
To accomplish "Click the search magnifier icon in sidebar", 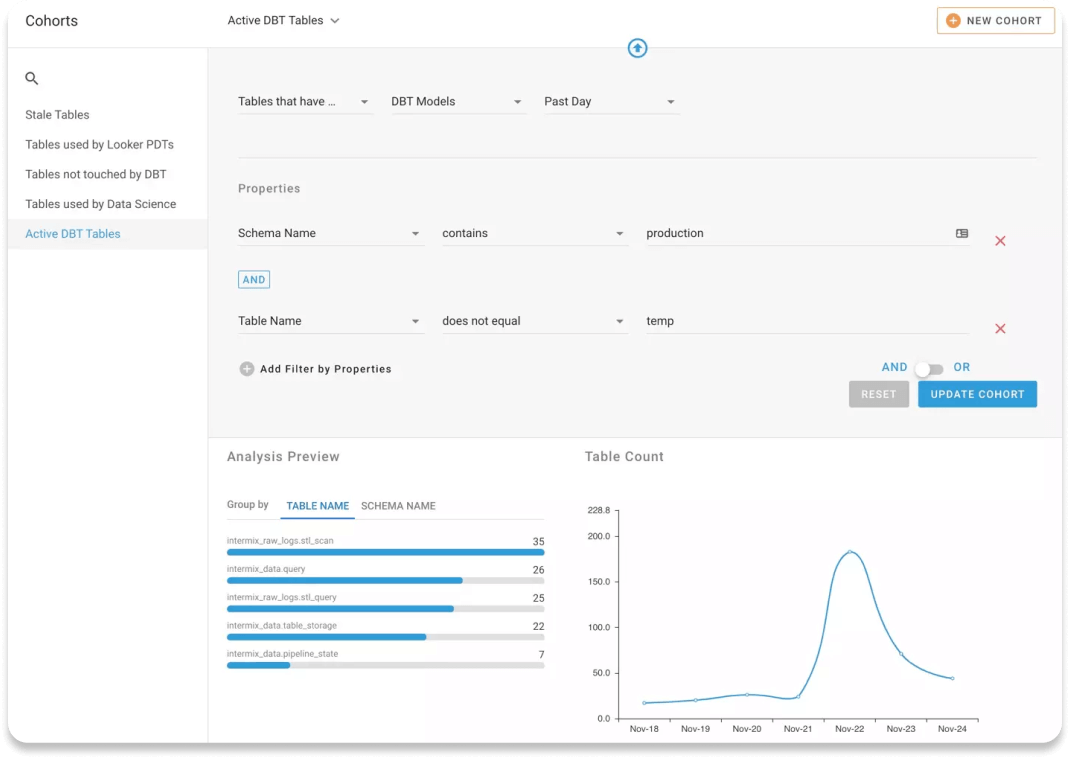I will pyautogui.click(x=32, y=78).
